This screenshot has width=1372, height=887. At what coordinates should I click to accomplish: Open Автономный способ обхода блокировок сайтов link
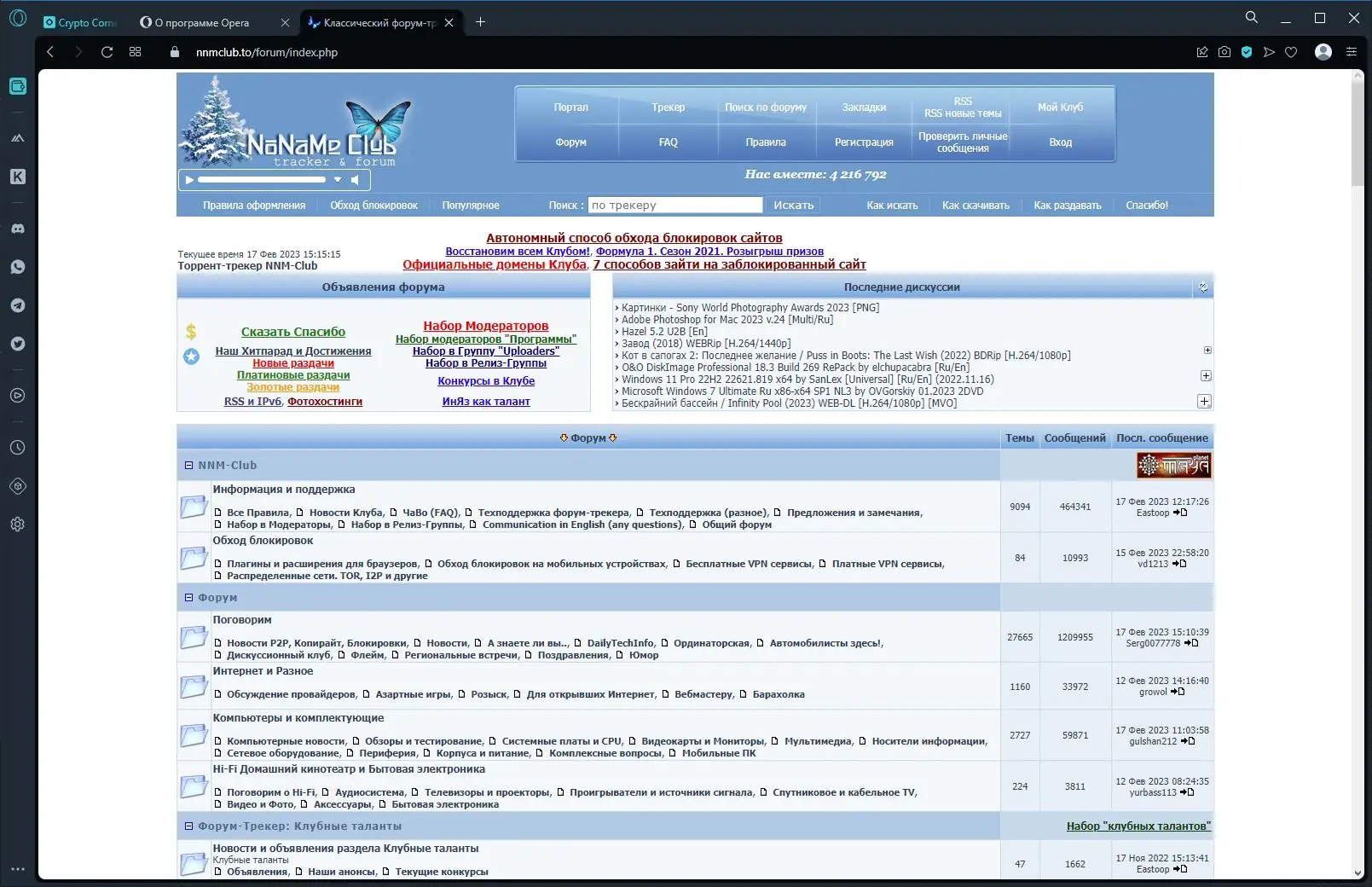[634, 238]
